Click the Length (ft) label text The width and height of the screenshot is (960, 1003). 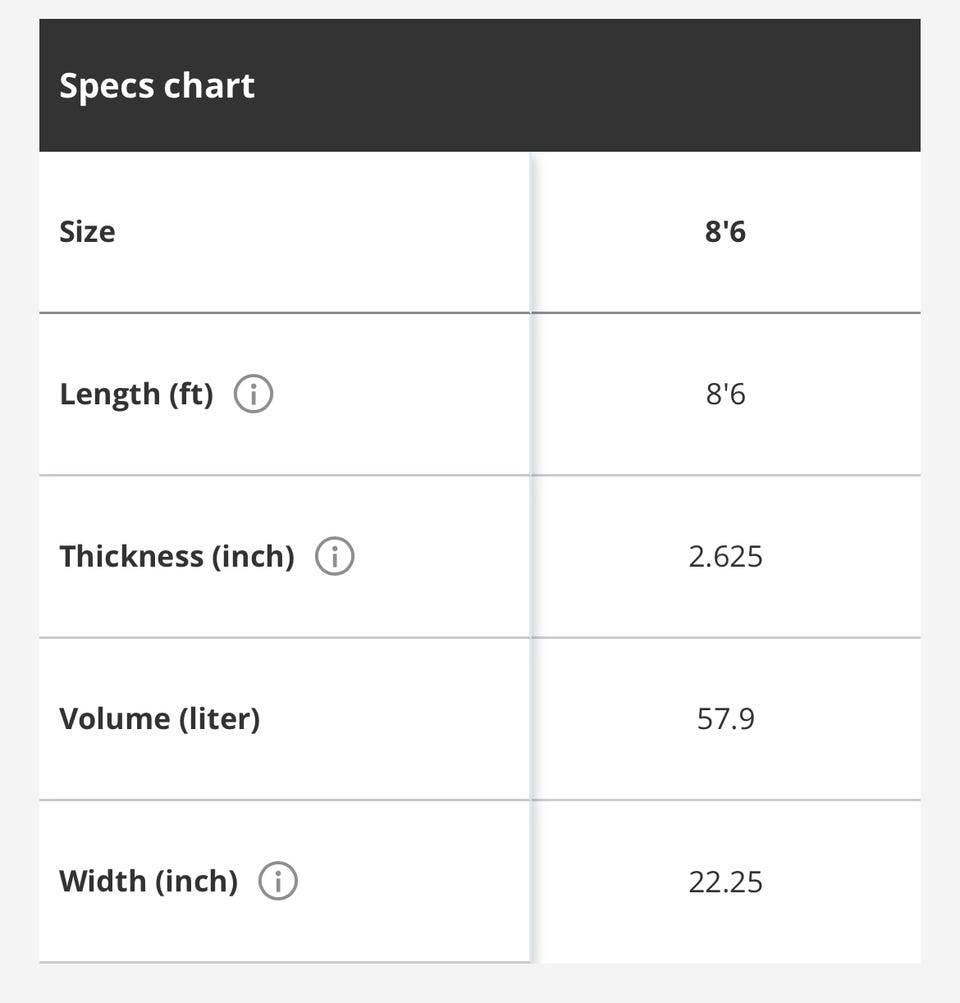136,394
